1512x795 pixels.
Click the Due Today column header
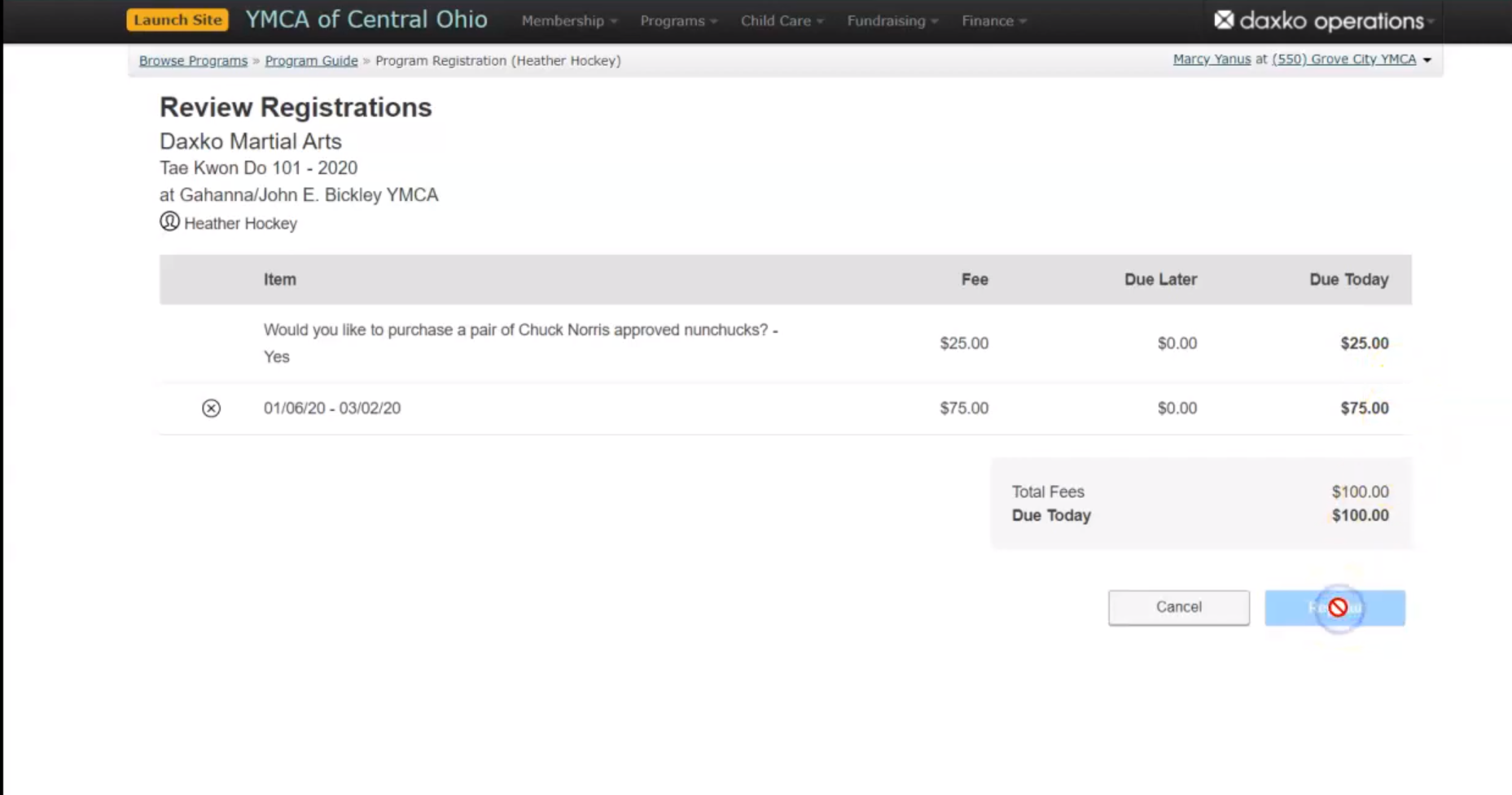pyautogui.click(x=1348, y=279)
